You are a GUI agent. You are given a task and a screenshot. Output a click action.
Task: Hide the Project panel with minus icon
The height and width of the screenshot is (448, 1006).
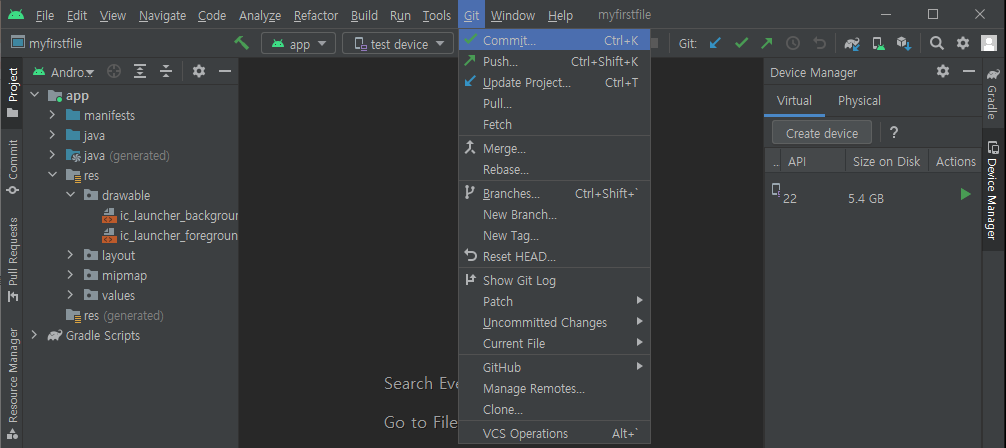225,71
